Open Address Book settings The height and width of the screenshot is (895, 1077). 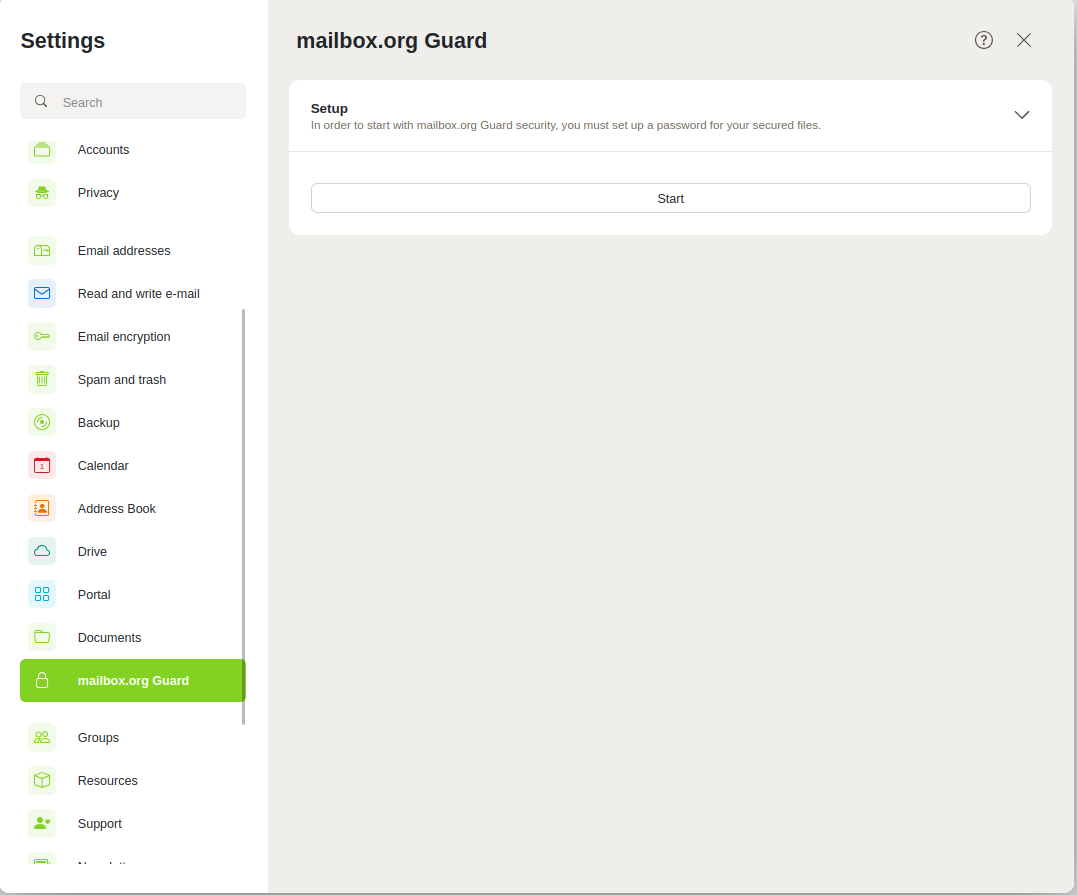coord(133,508)
